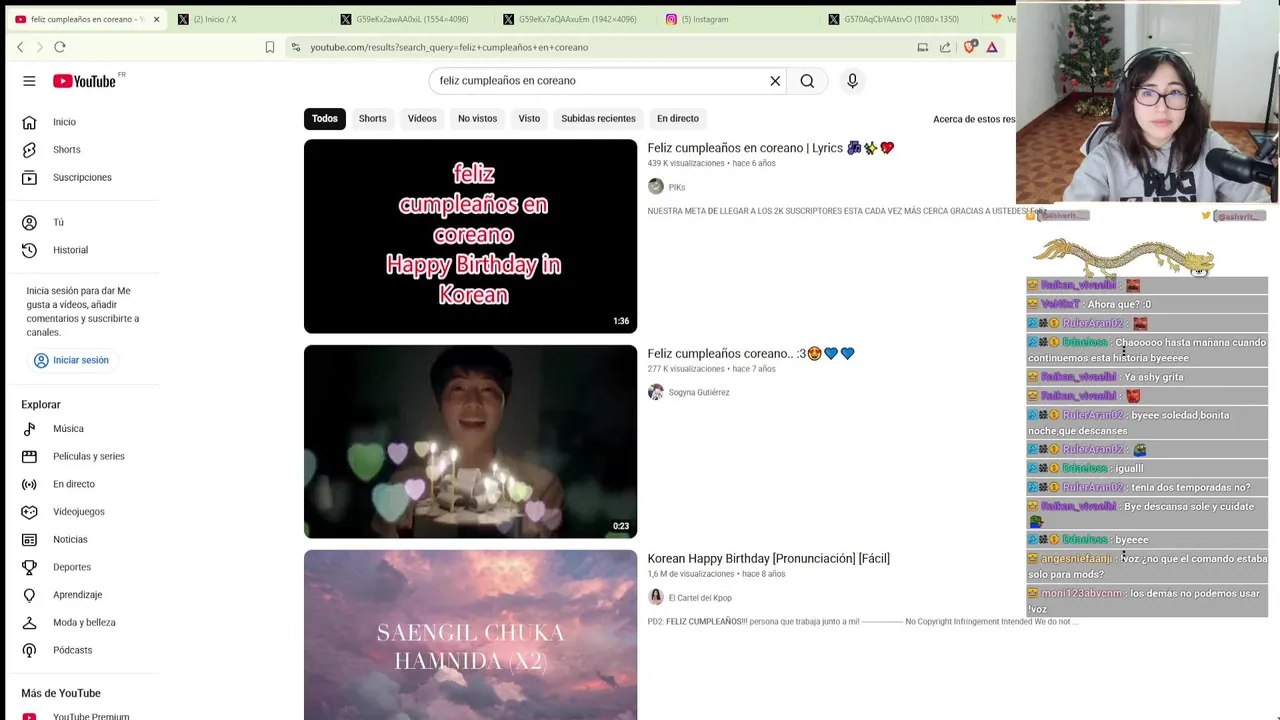Screen dimensions: 1280x720
Task: Select the Visto filter chip
Action: (x=529, y=119)
